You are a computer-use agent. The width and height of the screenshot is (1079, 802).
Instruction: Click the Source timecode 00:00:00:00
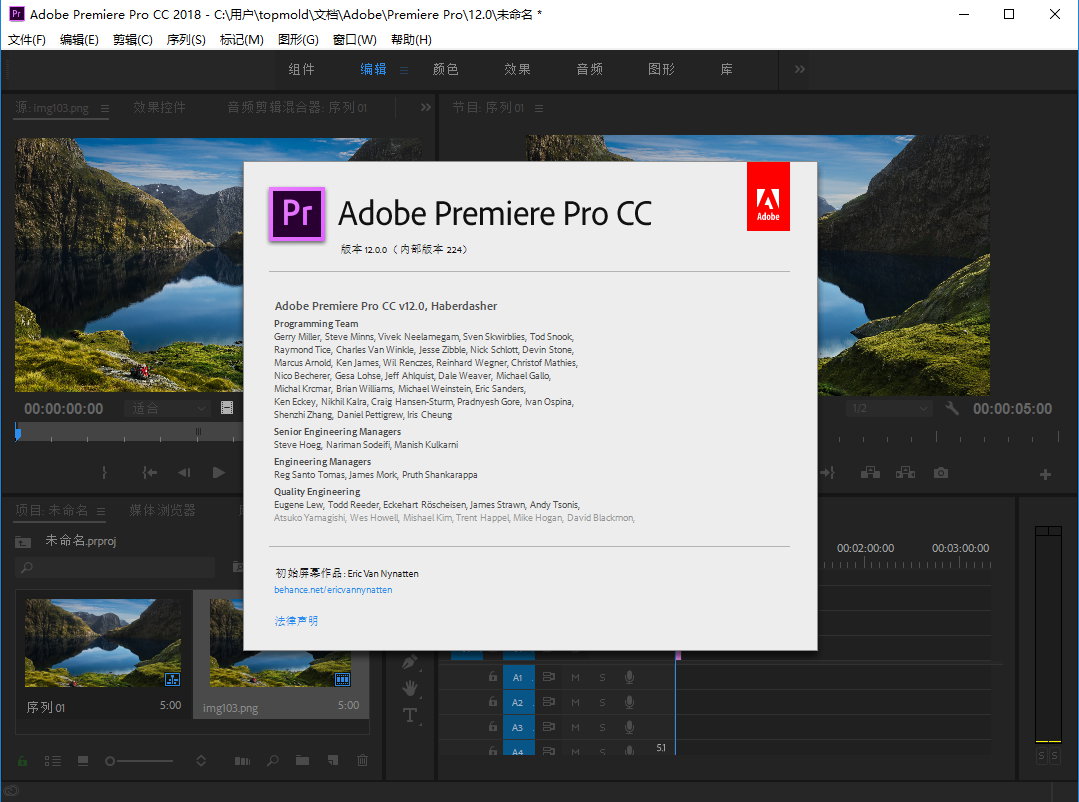coord(63,409)
